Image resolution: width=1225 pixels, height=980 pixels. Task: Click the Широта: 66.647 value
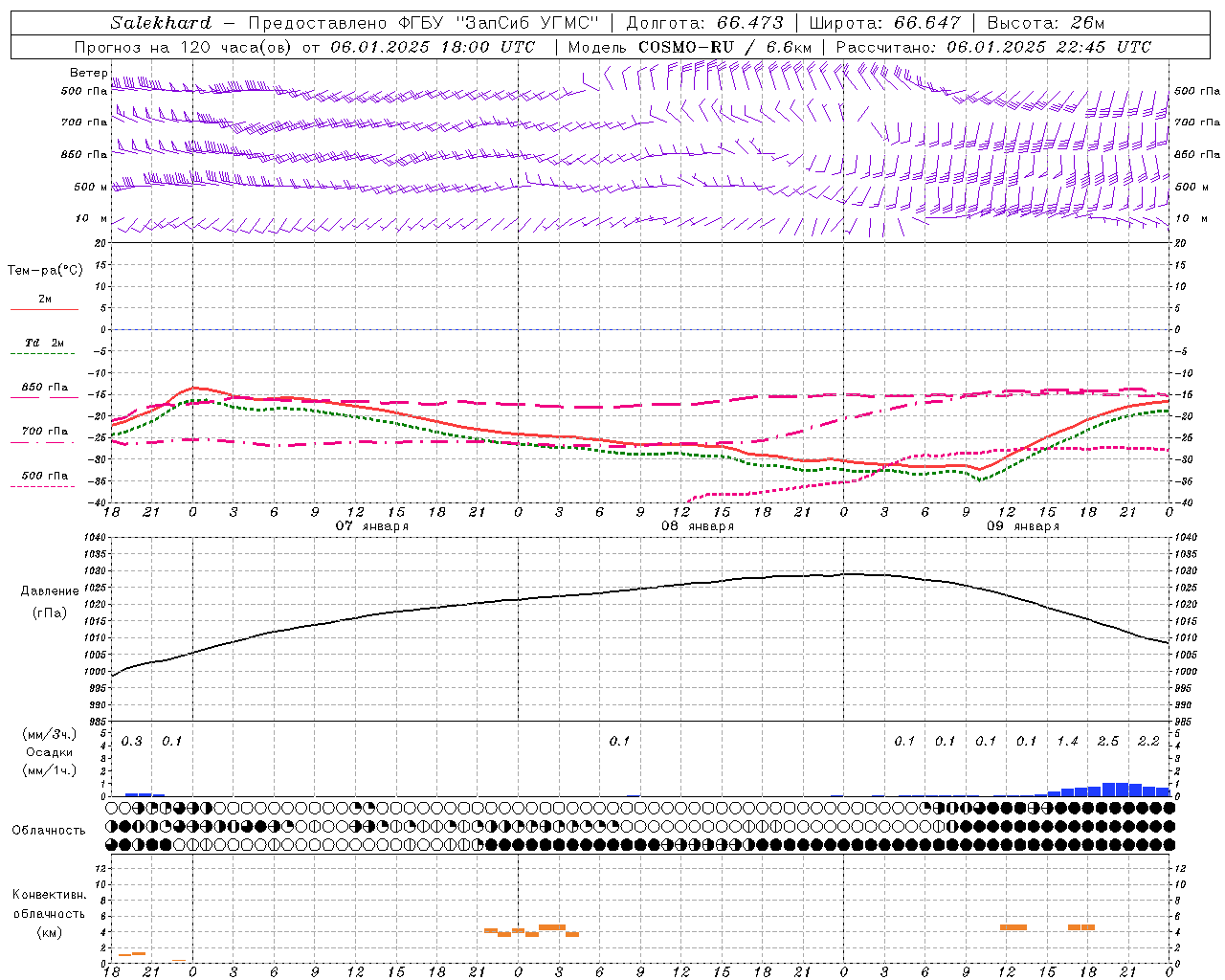click(x=884, y=22)
